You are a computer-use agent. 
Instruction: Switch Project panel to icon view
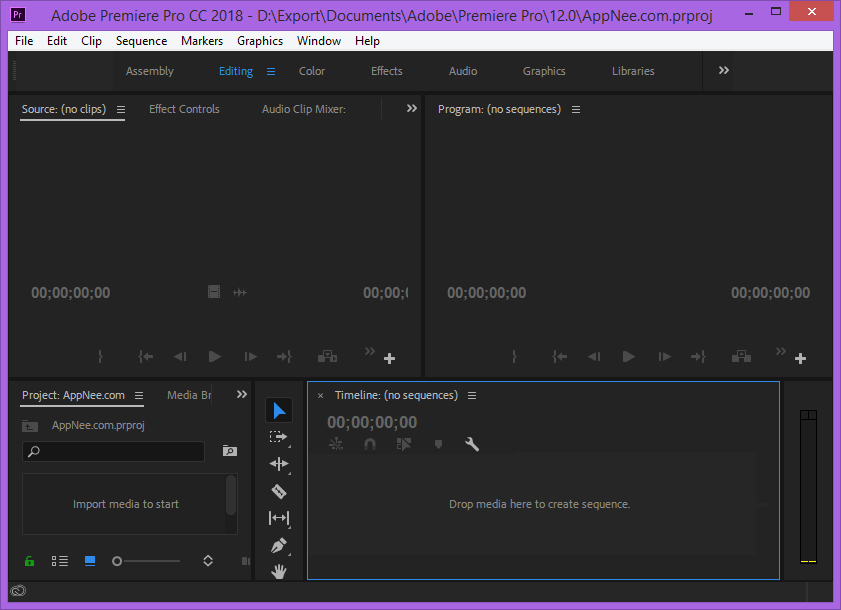(x=90, y=561)
